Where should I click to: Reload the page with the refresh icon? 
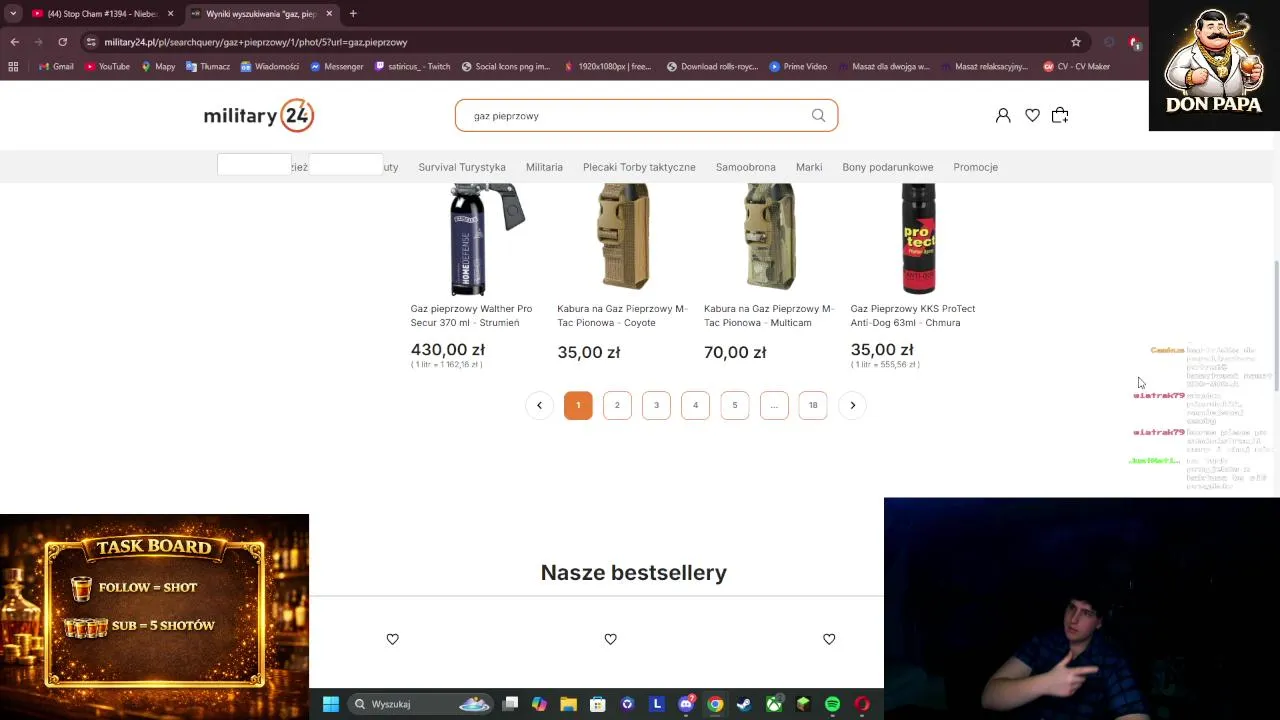(x=62, y=42)
